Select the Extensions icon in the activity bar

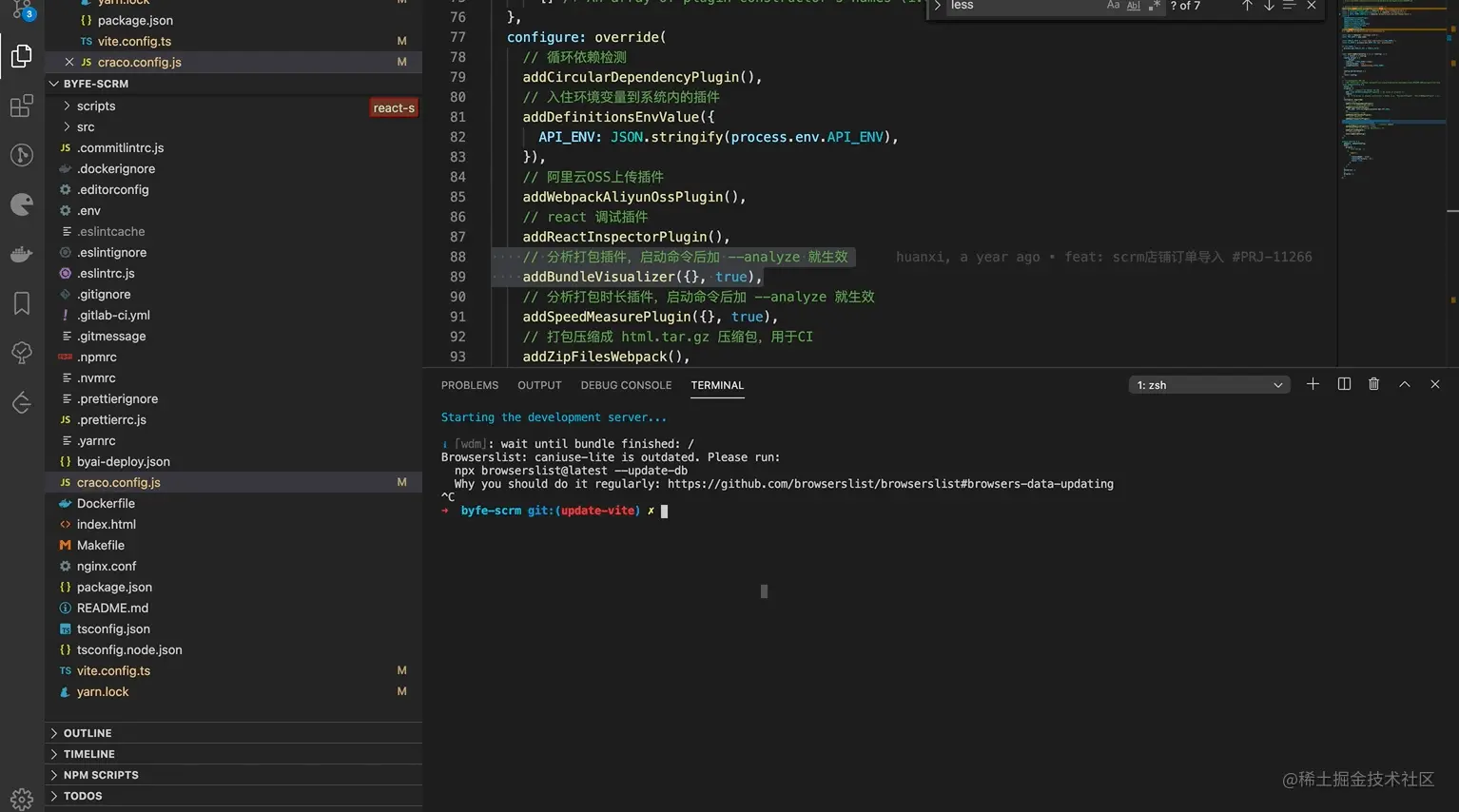(21, 105)
